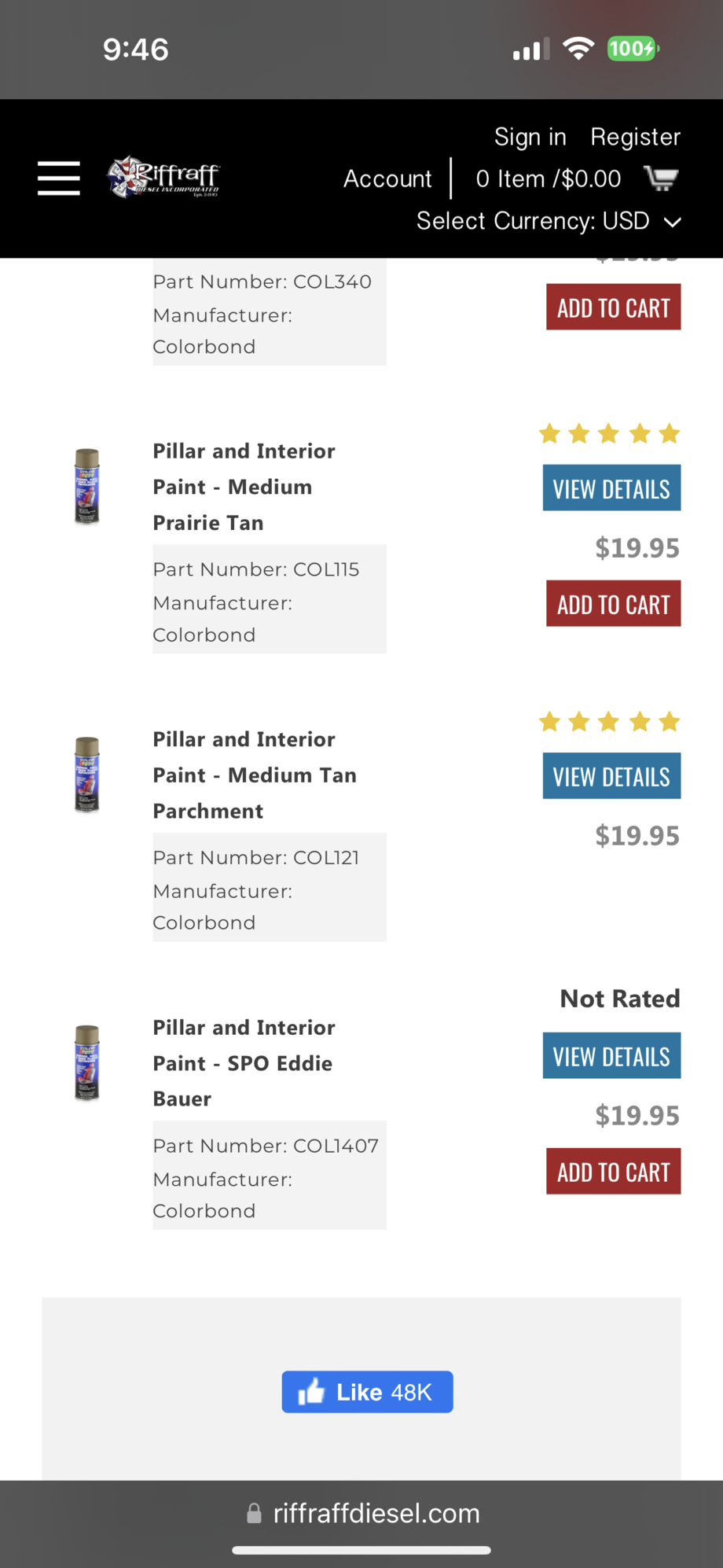The image size is (723, 1568).
Task: Select Sign in from the header
Action: [x=530, y=136]
